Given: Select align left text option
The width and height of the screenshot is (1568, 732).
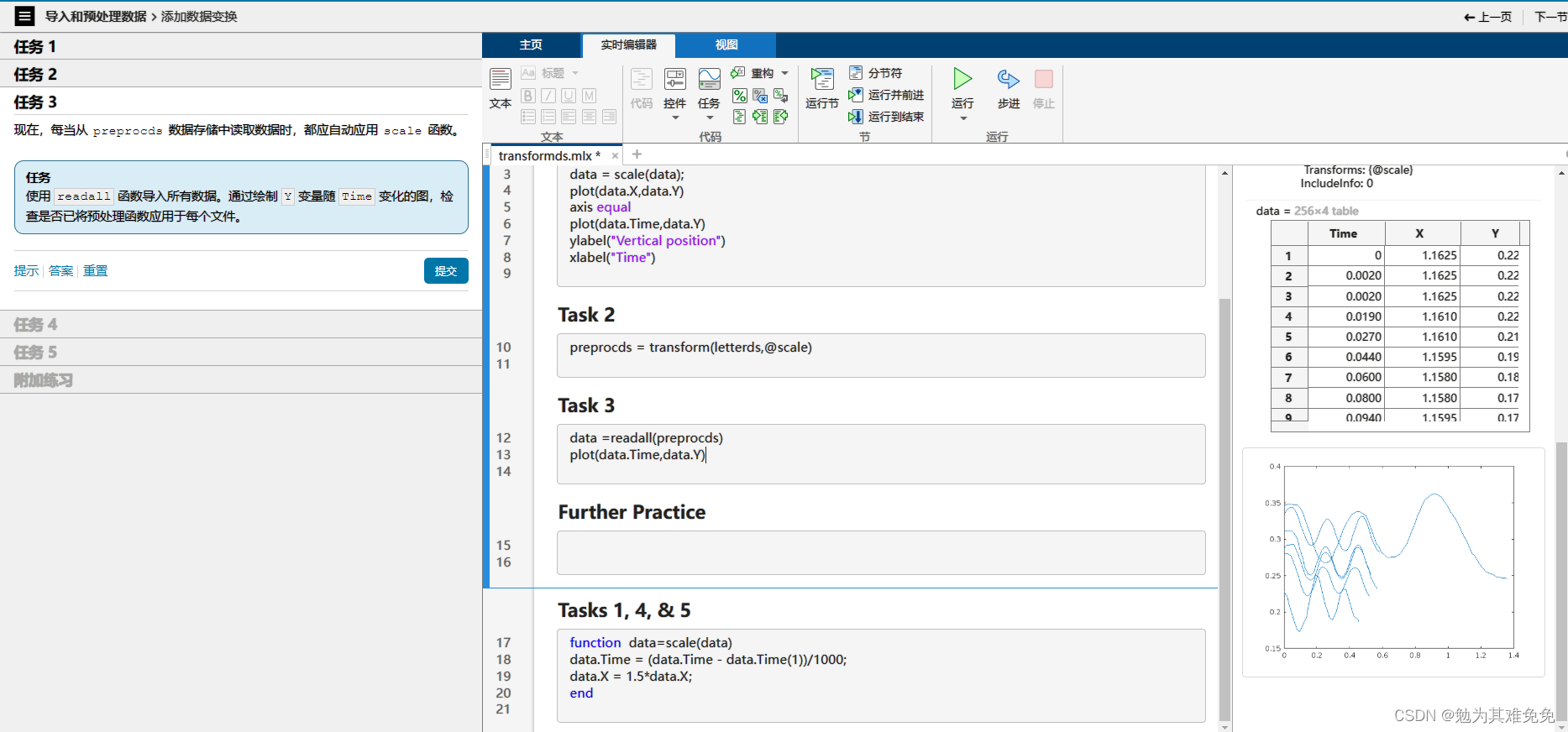Looking at the screenshot, I should pos(569,117).
